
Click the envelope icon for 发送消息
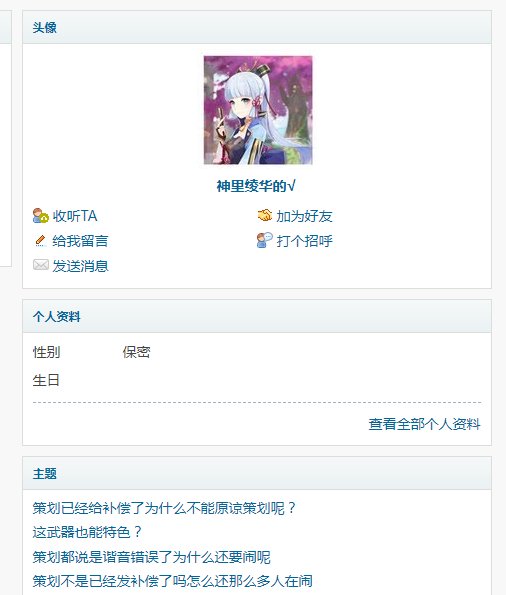(x=41, y=265)
